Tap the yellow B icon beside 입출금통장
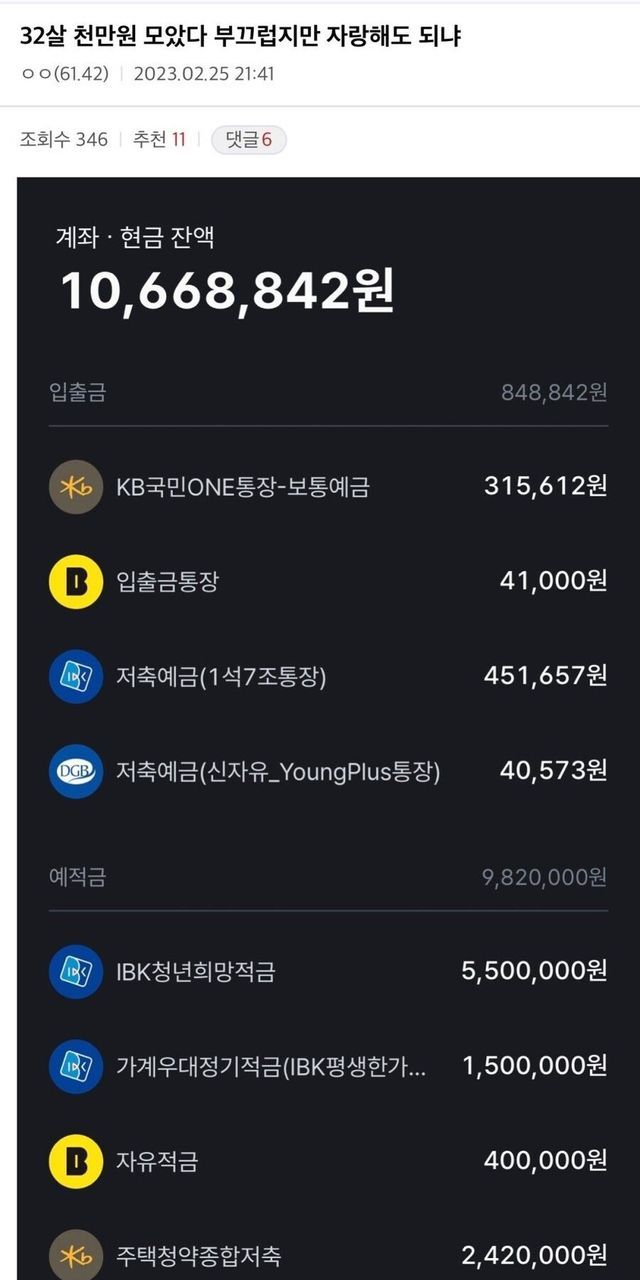Screen dimensions: 640x1280 point(76,582)
